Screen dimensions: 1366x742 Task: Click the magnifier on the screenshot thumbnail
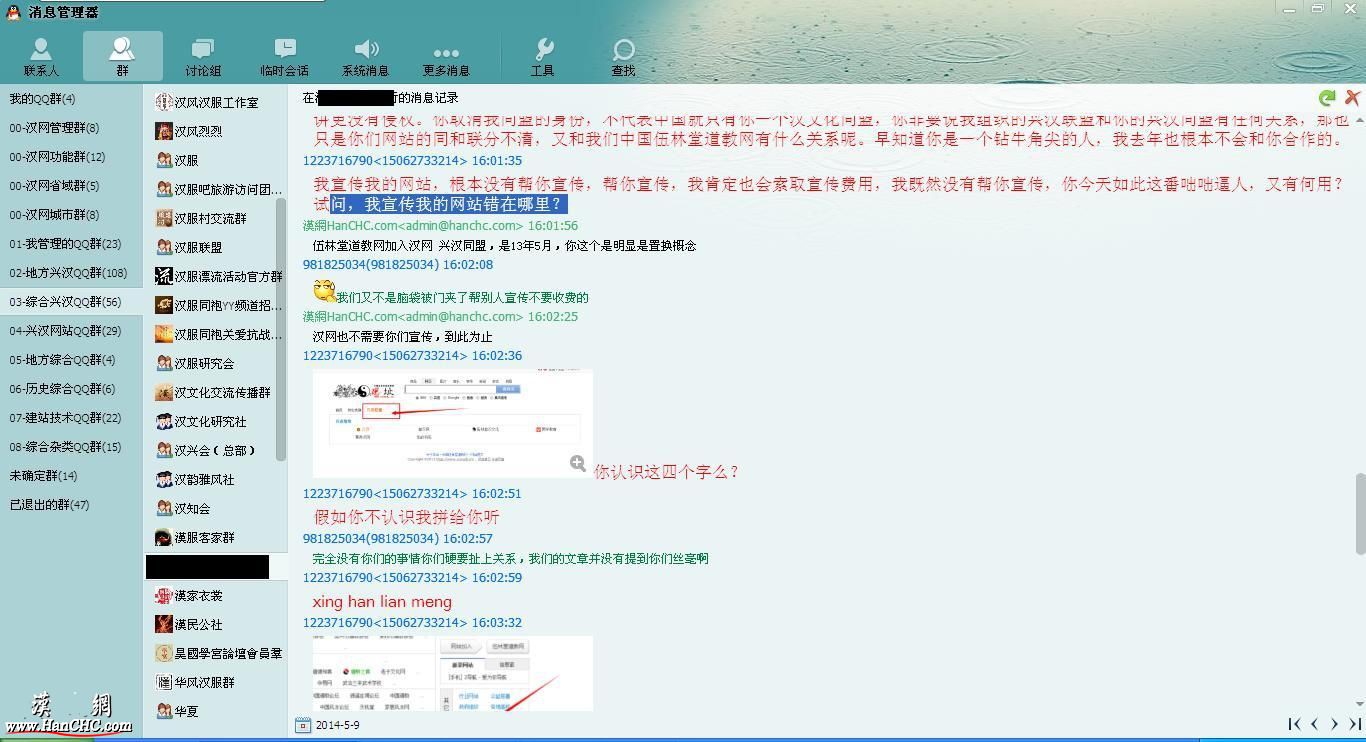click(x=578, y=463)
